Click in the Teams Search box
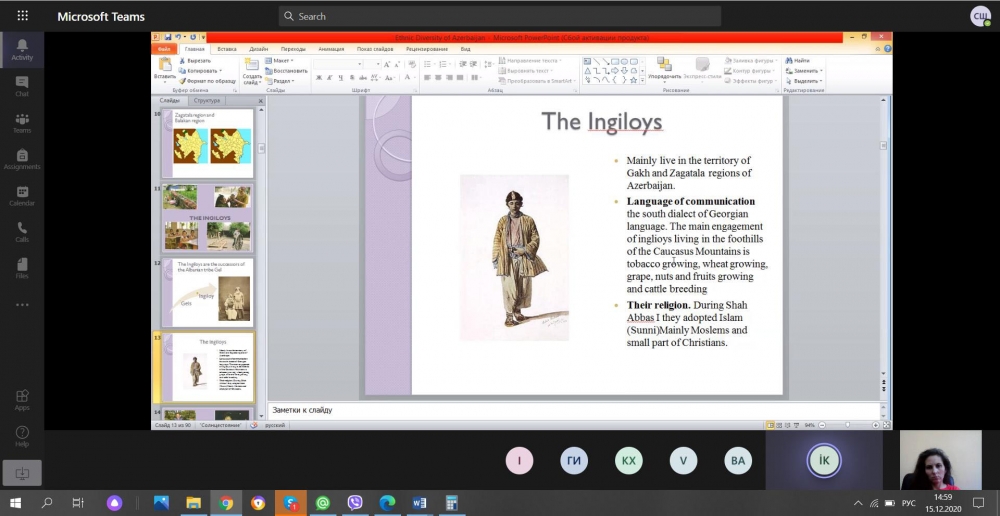The image size is (1000, 516). pos(500,16)
